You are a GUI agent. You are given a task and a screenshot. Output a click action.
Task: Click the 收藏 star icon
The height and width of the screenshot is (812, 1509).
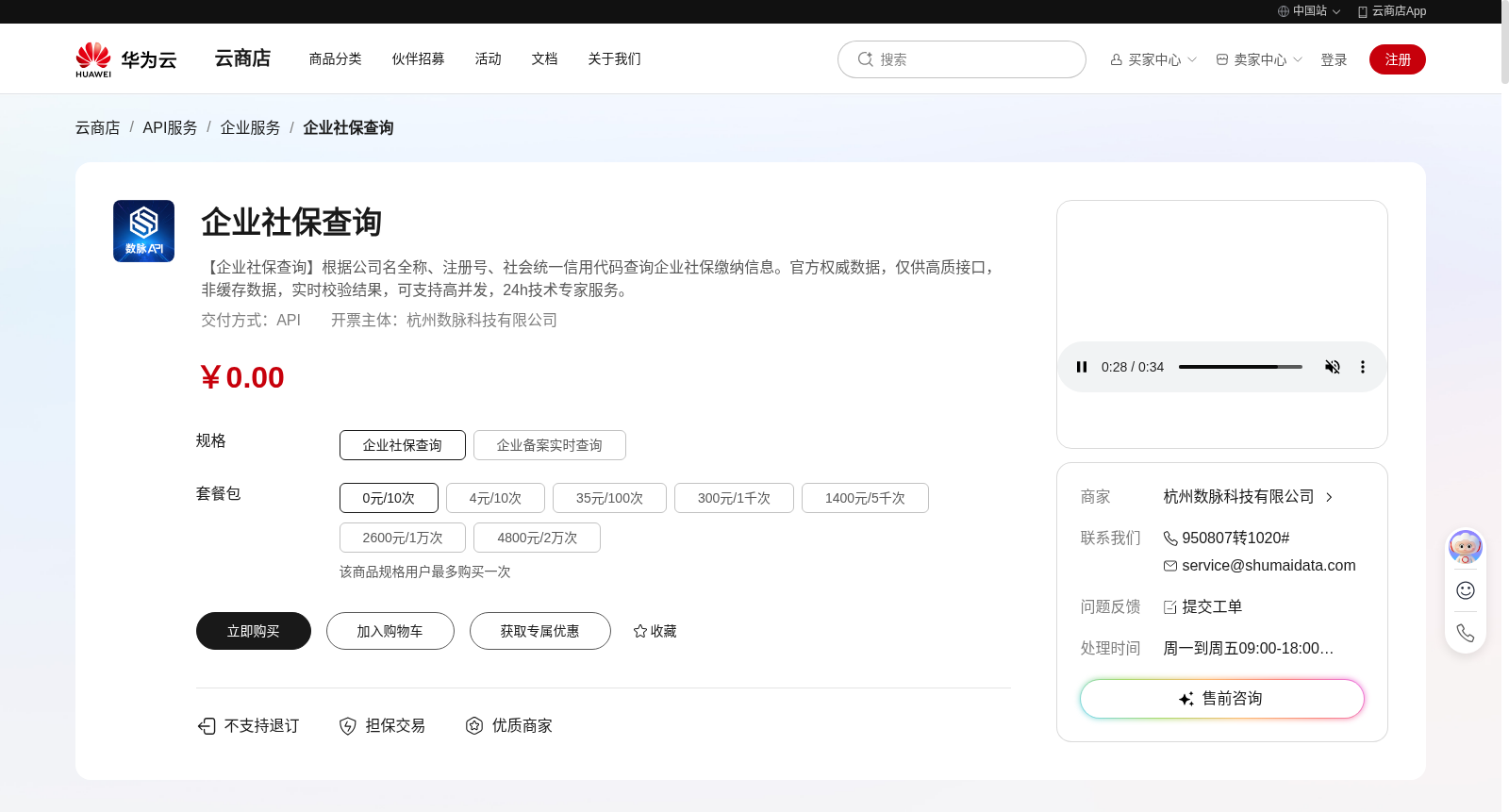pos(640,631)
